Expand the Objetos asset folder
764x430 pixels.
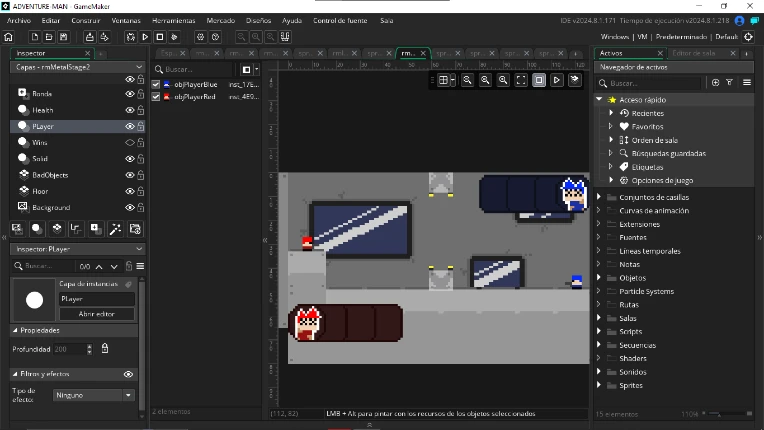point(599,278)
